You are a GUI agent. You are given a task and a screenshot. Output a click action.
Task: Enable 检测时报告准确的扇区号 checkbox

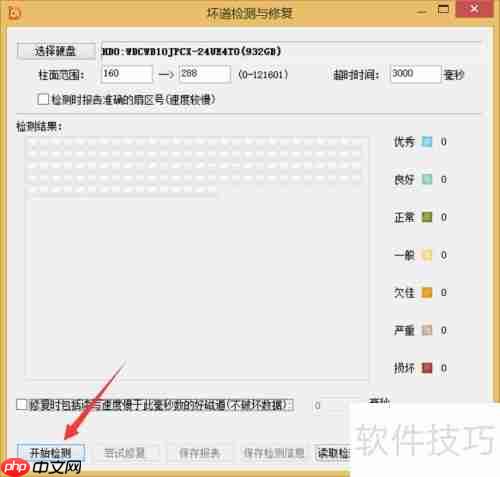tap(43, 99)
